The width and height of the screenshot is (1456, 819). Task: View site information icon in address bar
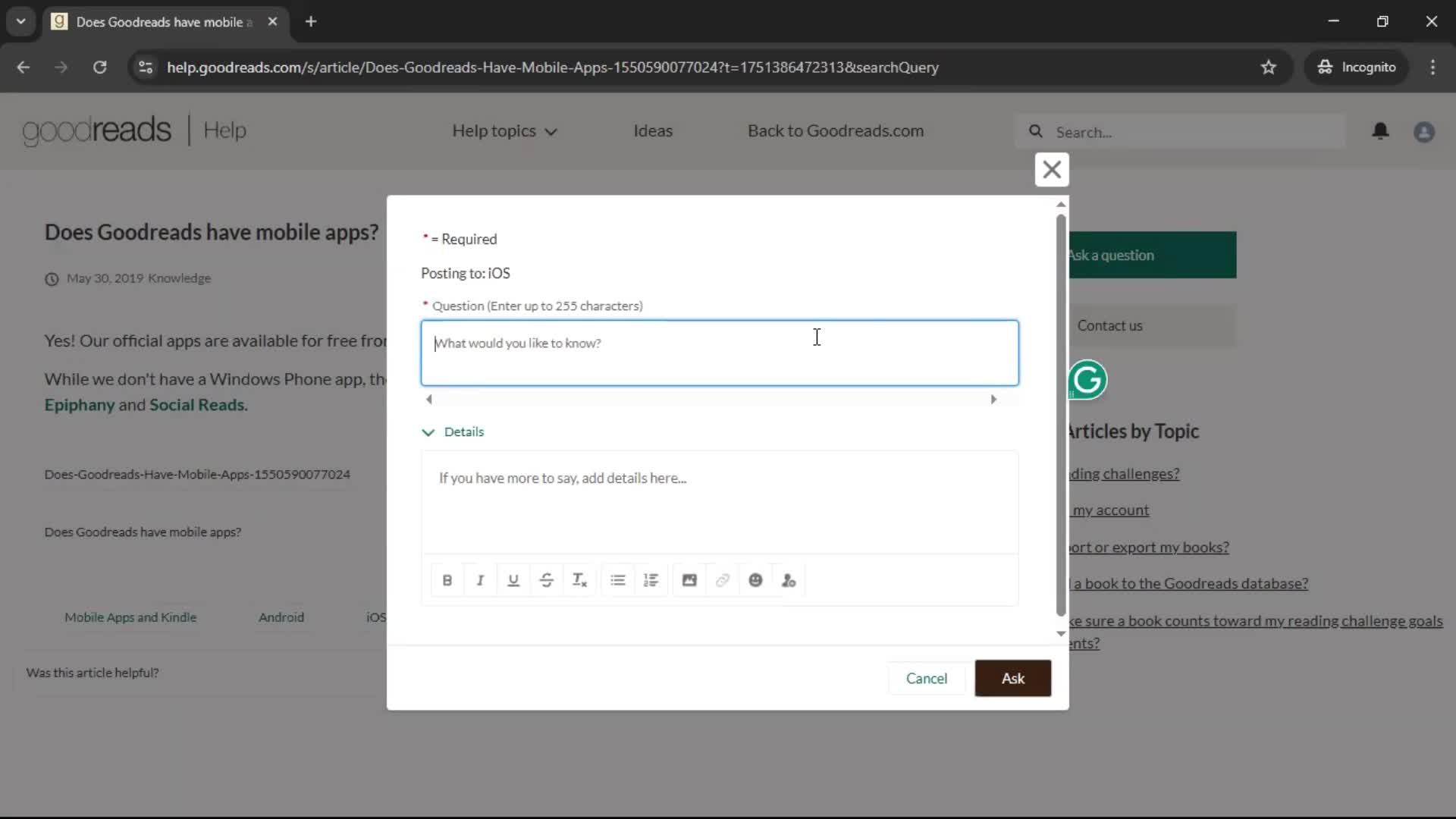tap(146, 67)
